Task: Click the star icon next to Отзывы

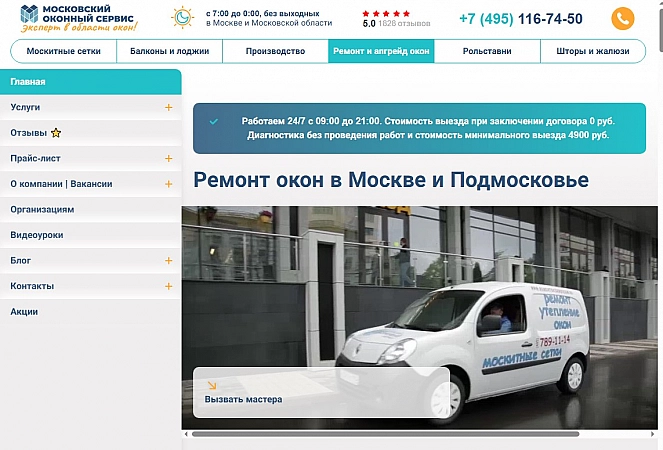Action: [x=56, y=133]
